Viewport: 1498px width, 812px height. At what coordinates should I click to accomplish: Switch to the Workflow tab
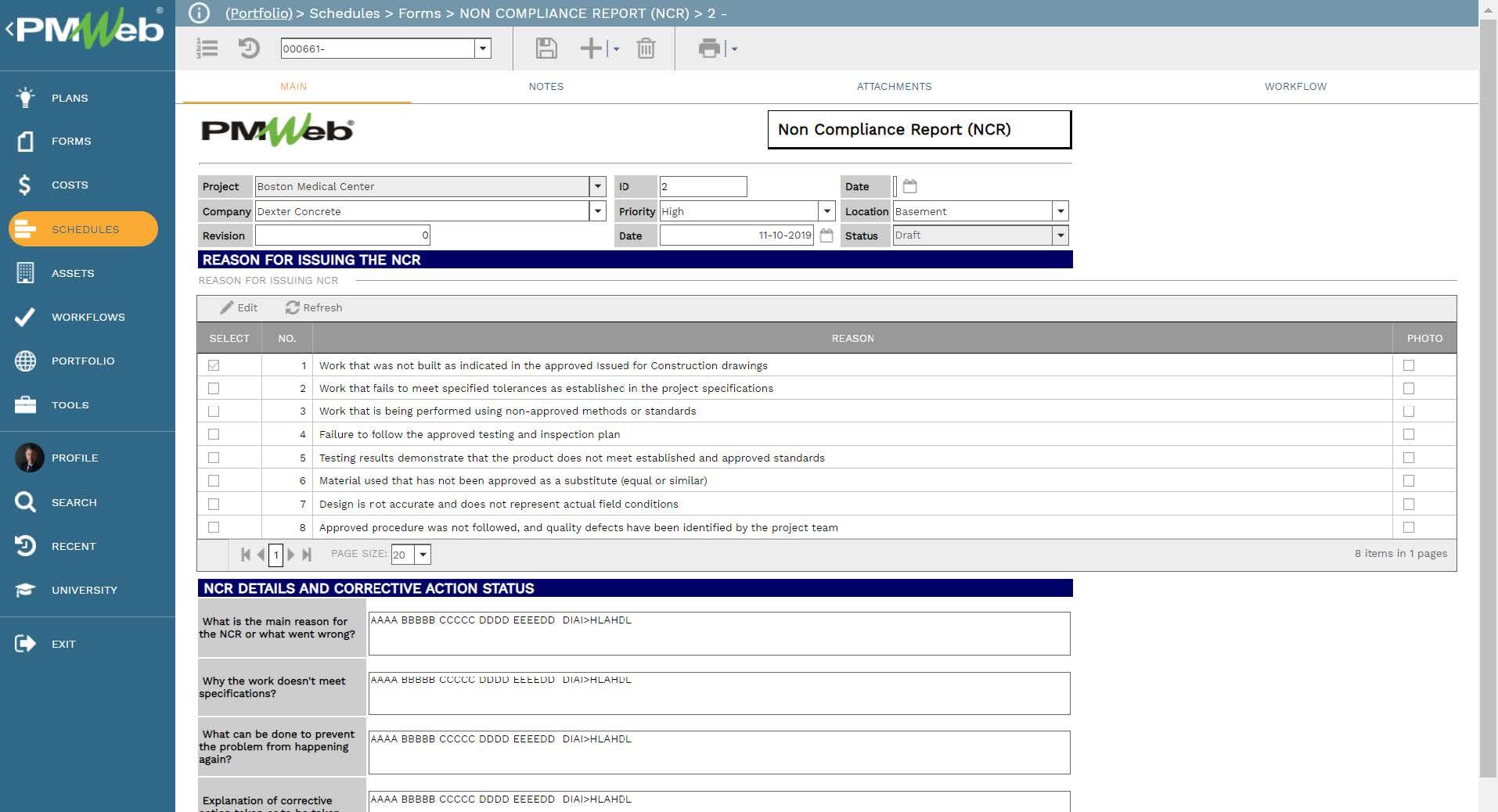pyautogui.click(x=1295, y=87)
